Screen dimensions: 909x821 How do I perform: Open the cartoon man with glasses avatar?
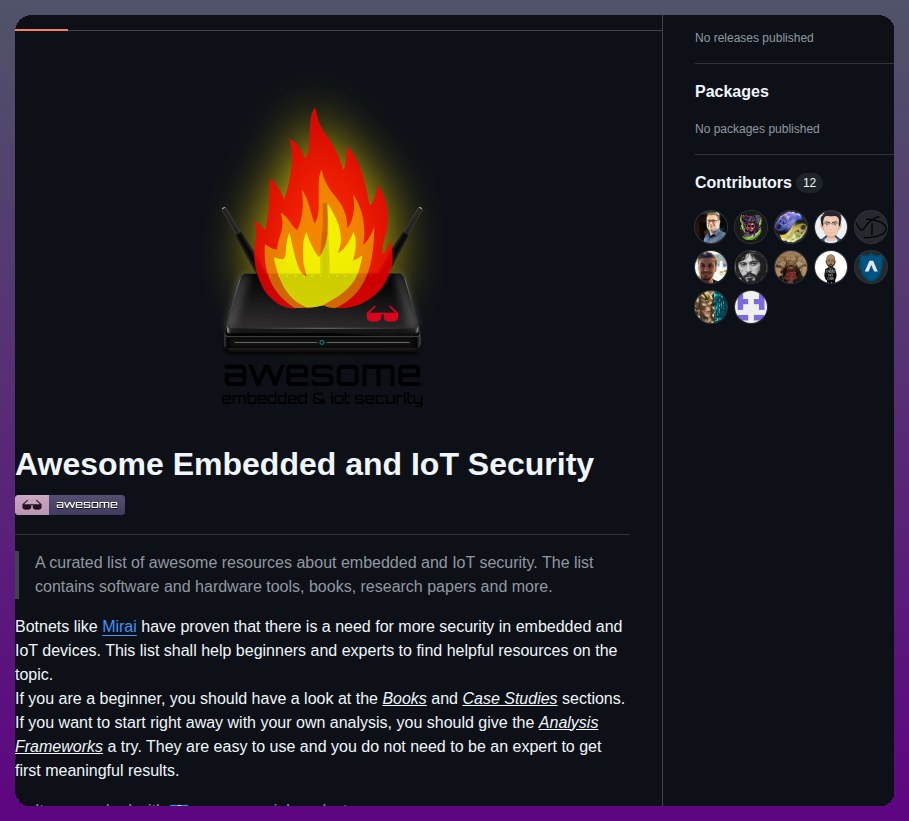click(x=831, y=227)
